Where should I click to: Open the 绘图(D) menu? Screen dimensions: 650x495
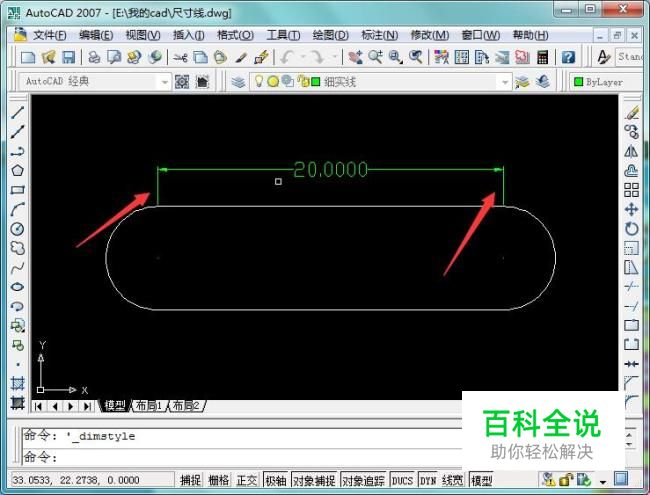[x=330, y=35]
